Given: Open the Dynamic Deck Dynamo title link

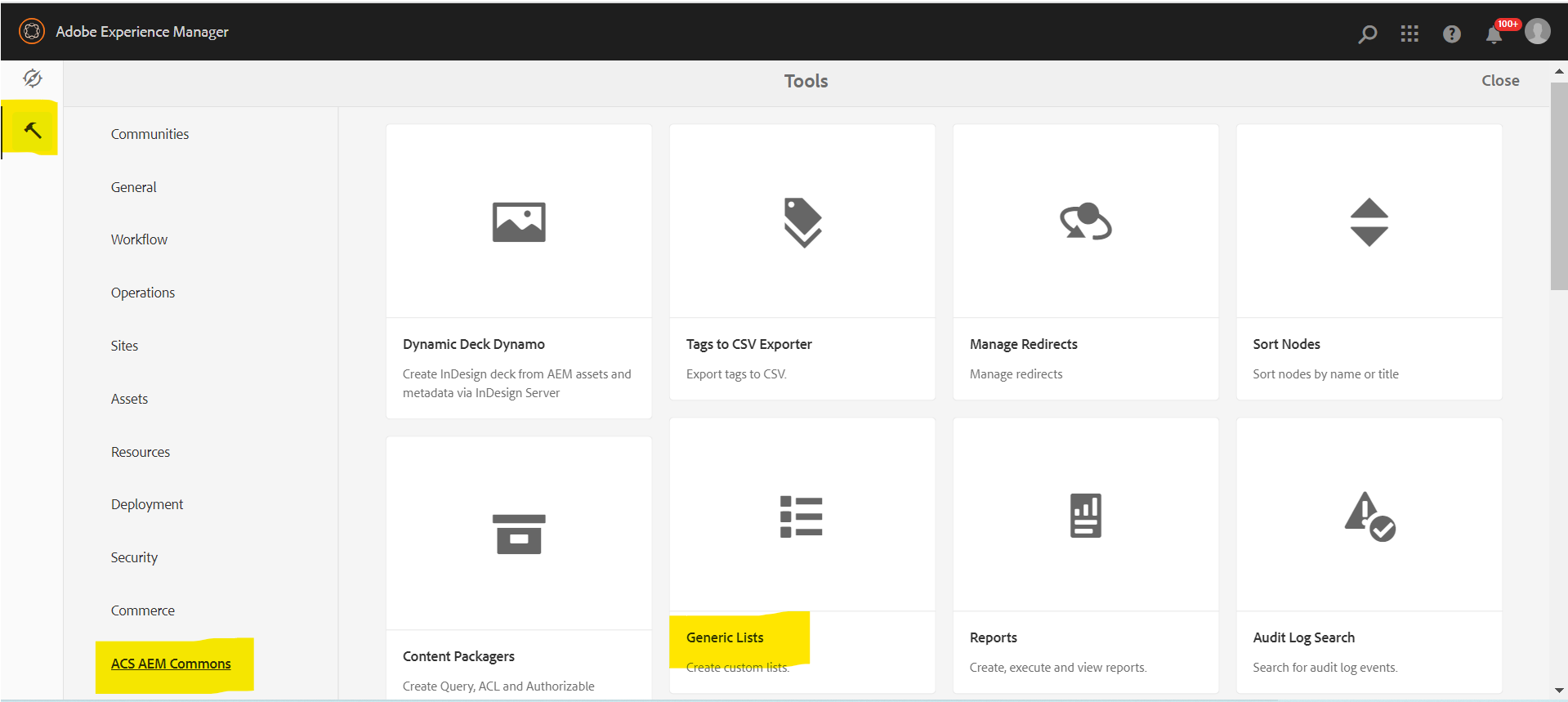Looking at the screenshot, I should (474, 344).
